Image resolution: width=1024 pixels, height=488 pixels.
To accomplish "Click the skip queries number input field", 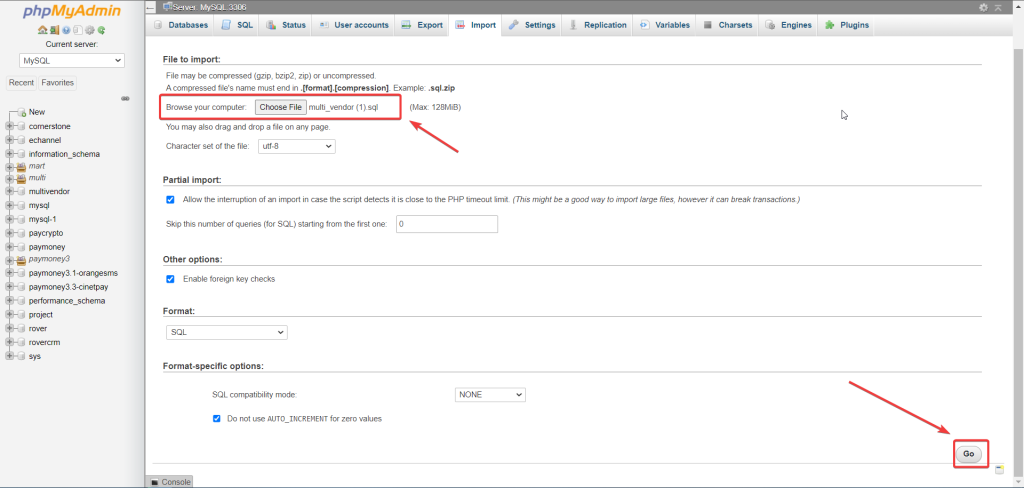I will point(447,224).
